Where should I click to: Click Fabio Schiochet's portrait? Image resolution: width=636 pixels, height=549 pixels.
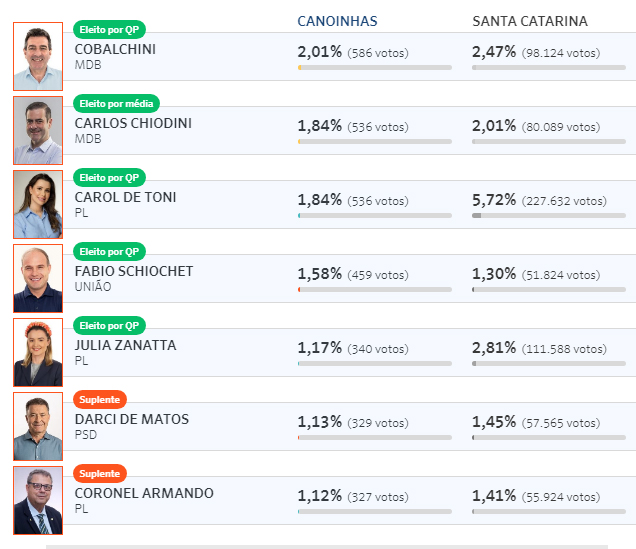tap(38, 278)
